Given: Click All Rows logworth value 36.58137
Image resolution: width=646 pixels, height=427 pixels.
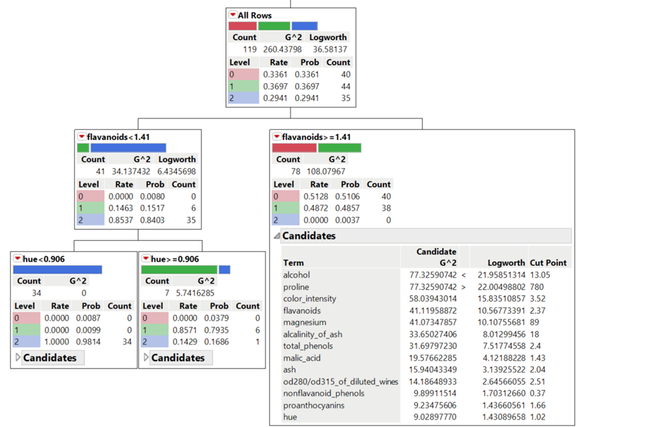Looking at the screenshot, I should click(x=330, y=49).
